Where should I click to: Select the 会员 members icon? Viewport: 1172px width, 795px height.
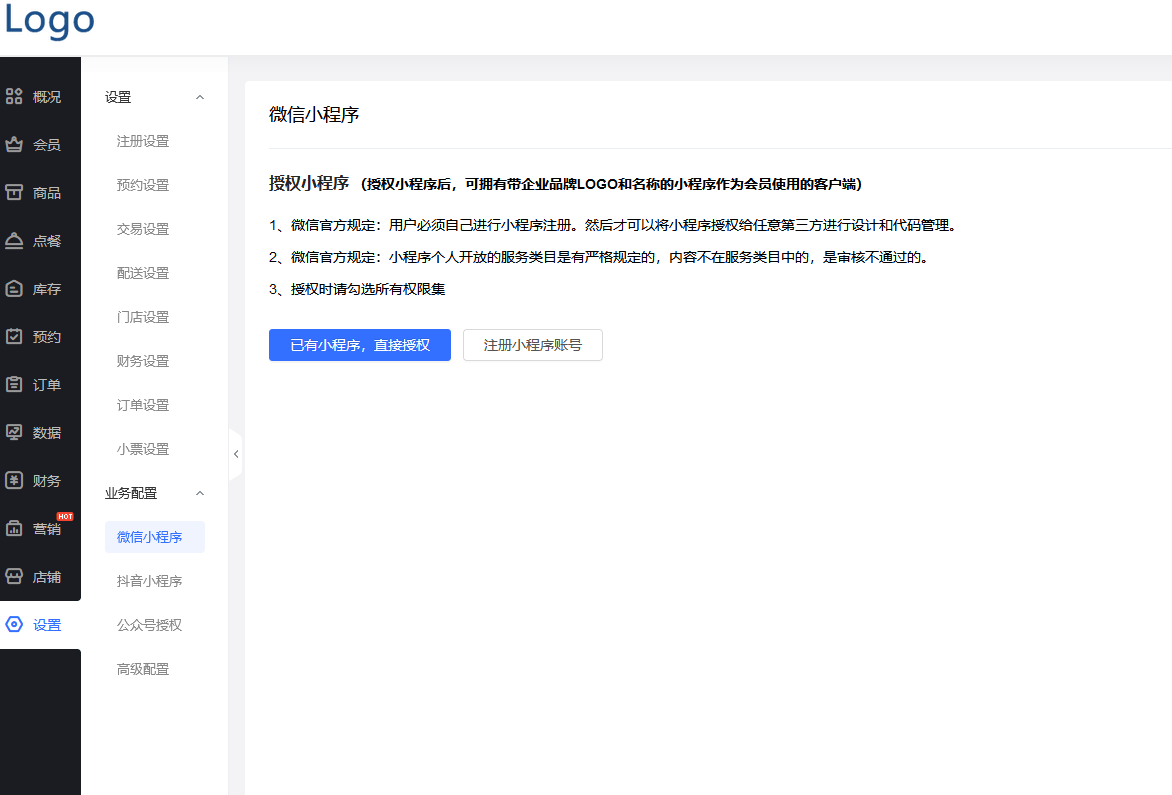[40, 144]
